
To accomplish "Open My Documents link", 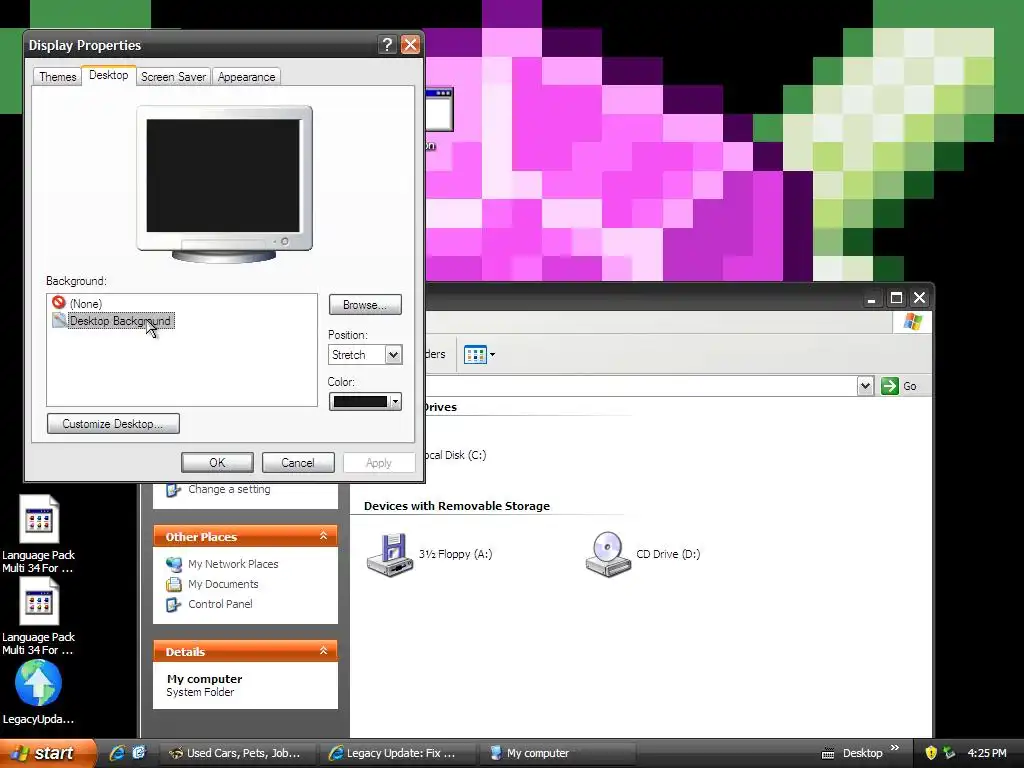I will (x=223, y=584).
